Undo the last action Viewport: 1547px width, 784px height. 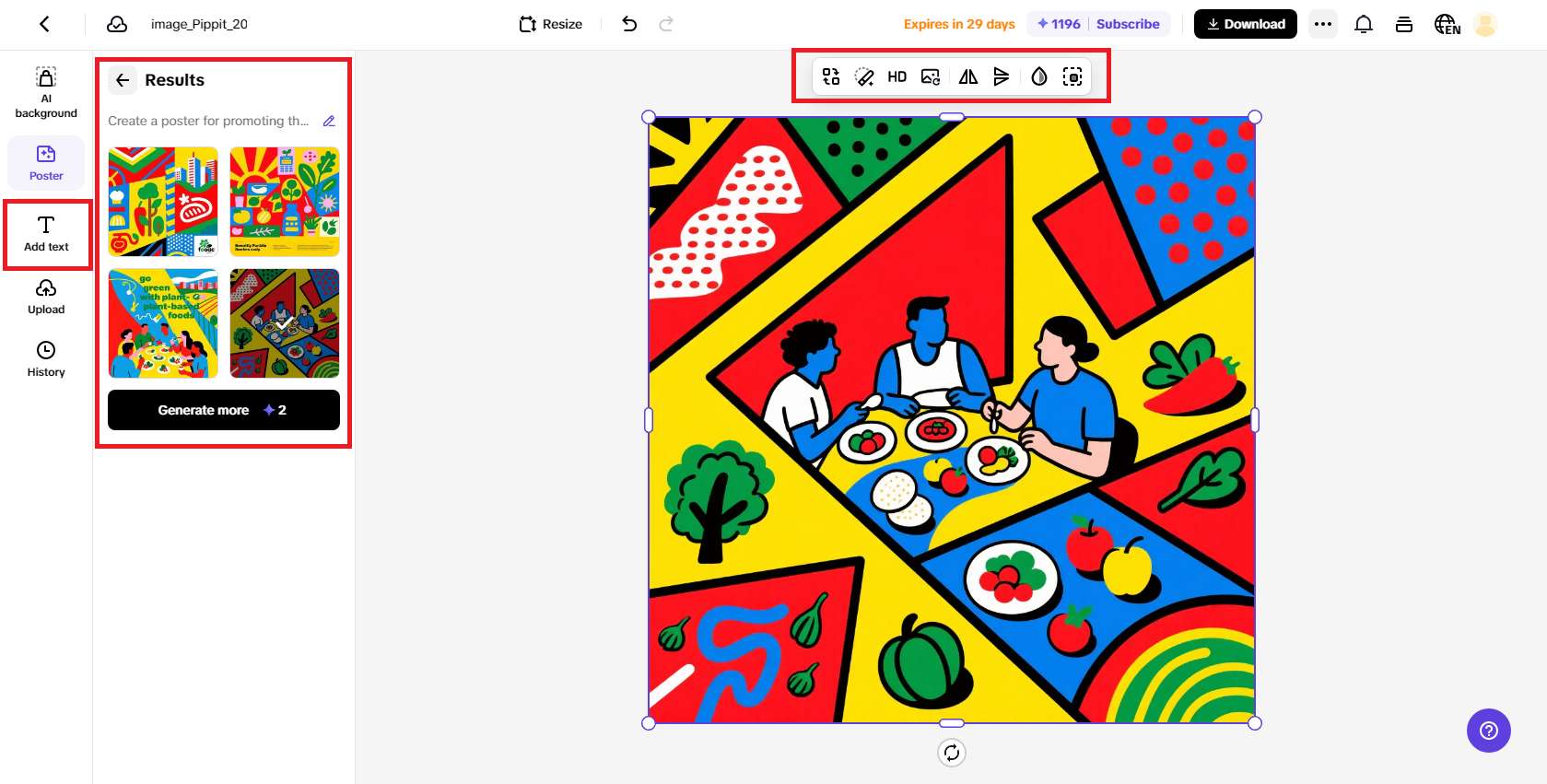coord(629,24)
